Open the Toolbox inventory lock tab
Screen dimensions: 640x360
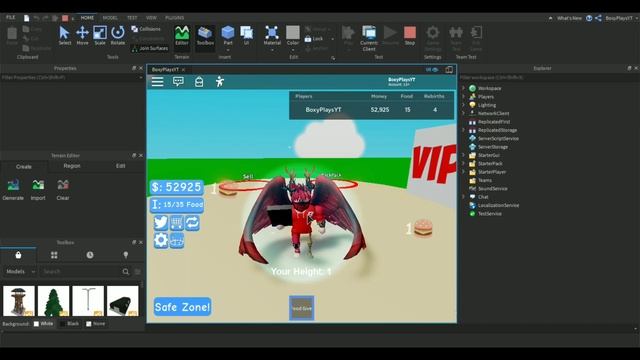pyautogui.click(x=18, y=255)
